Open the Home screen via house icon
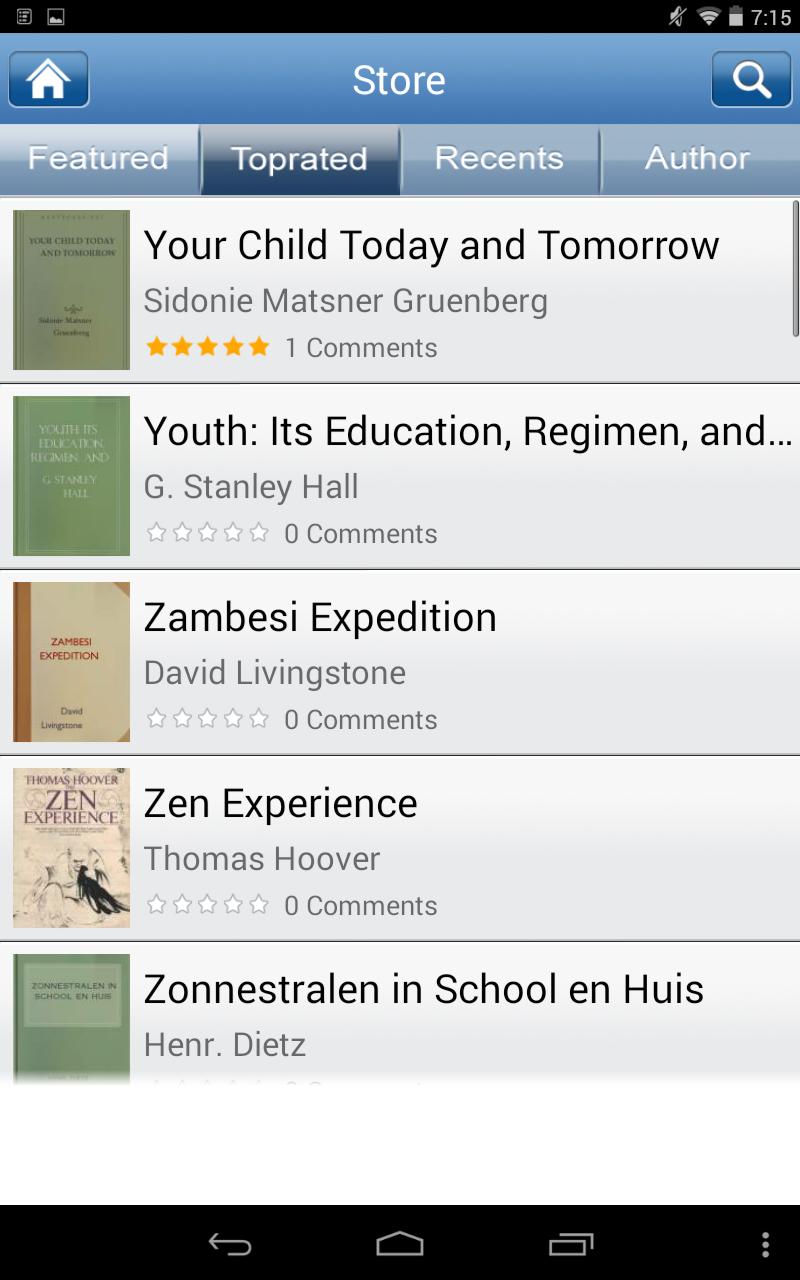The width and height of the screenshot is (800, 1280). [48, 79]
